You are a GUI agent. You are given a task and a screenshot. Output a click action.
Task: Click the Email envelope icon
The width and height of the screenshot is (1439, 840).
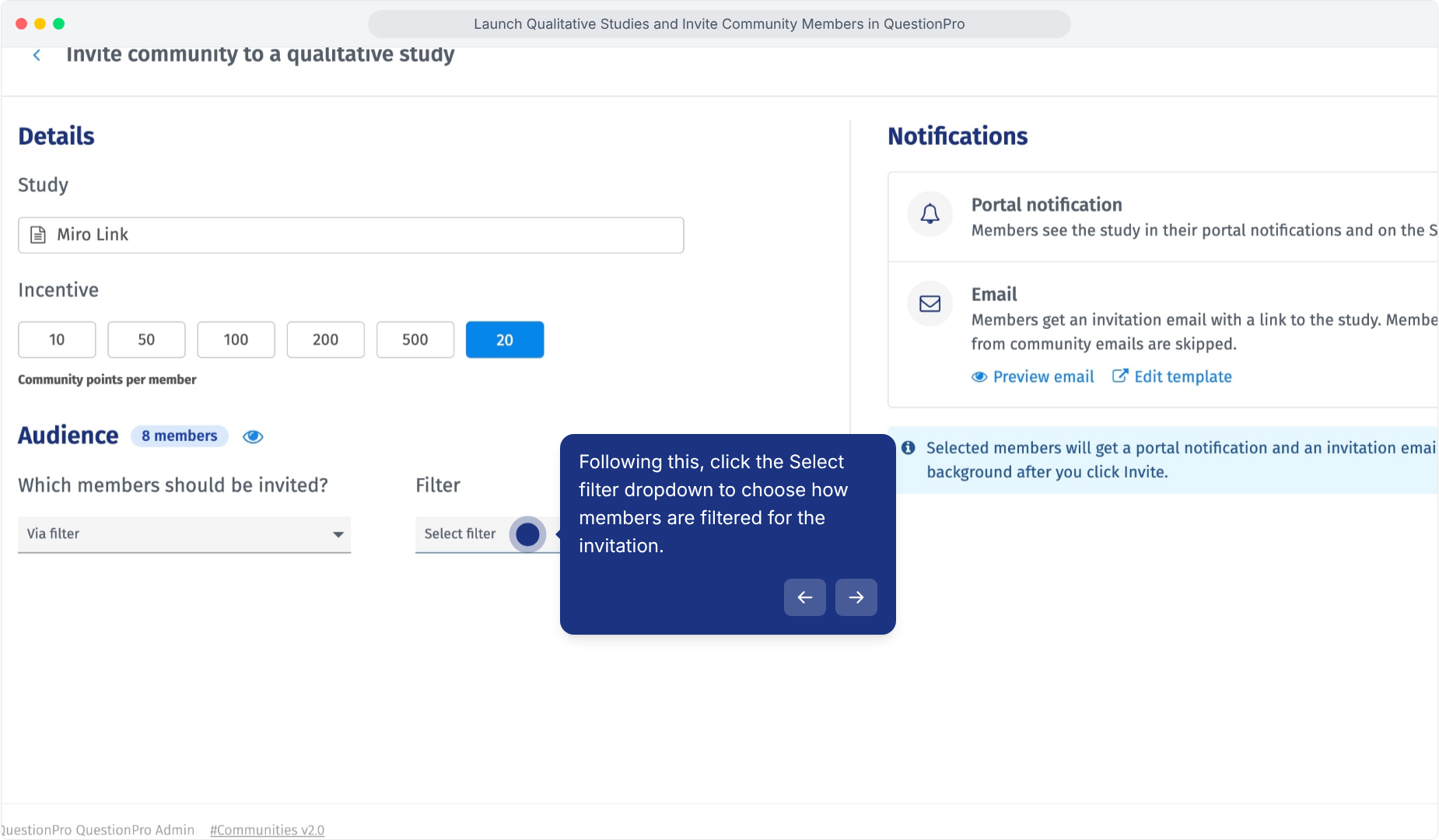pos(930,303)
